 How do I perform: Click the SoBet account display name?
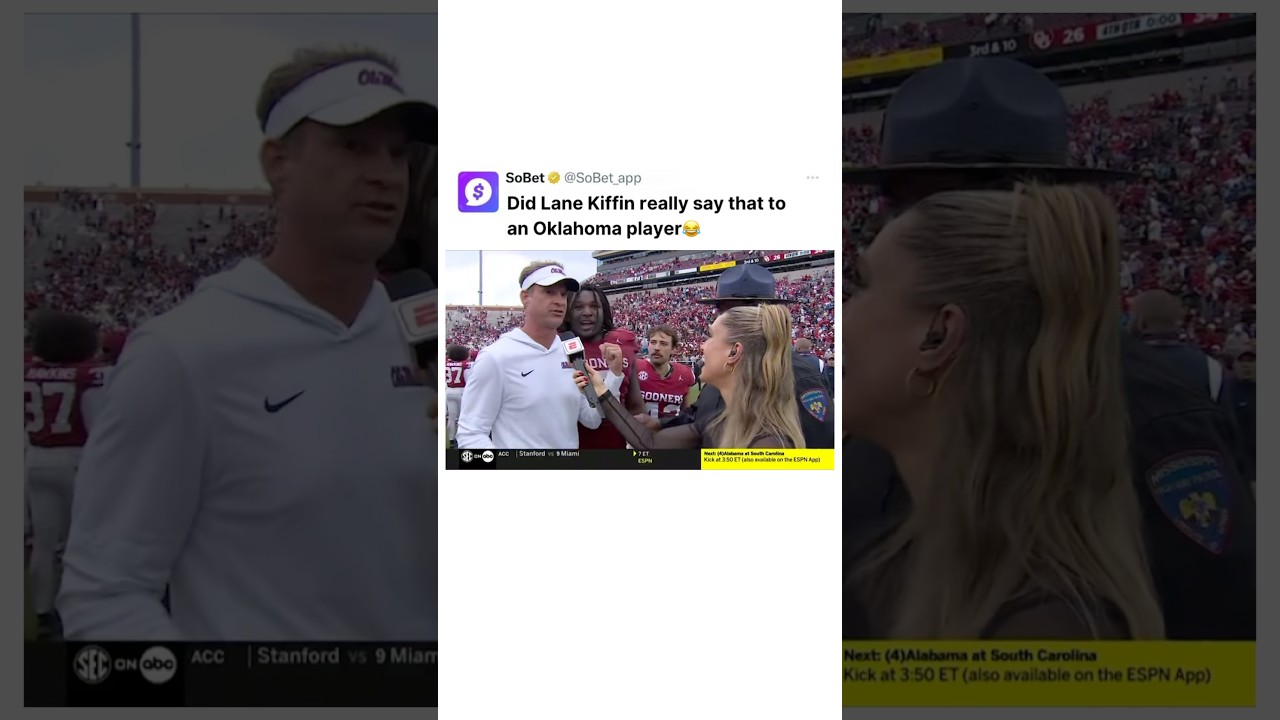pos(525,178)
